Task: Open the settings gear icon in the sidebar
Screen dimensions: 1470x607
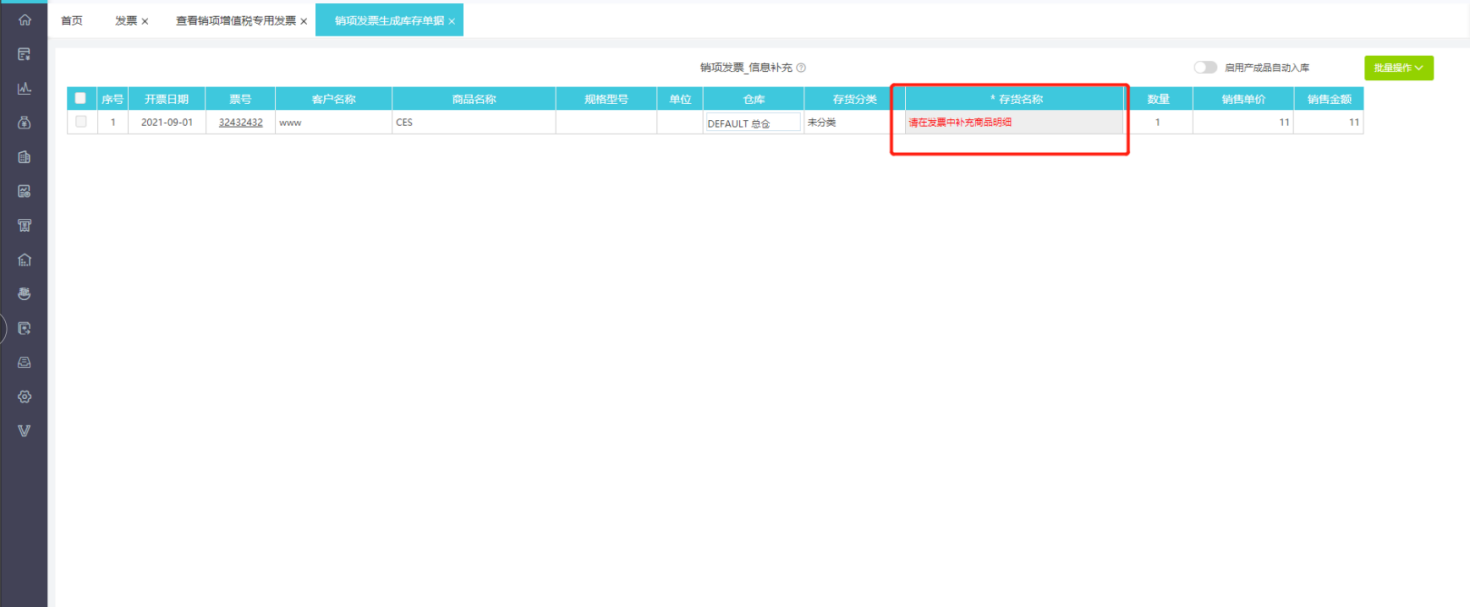Action: [x=24, y=397]
